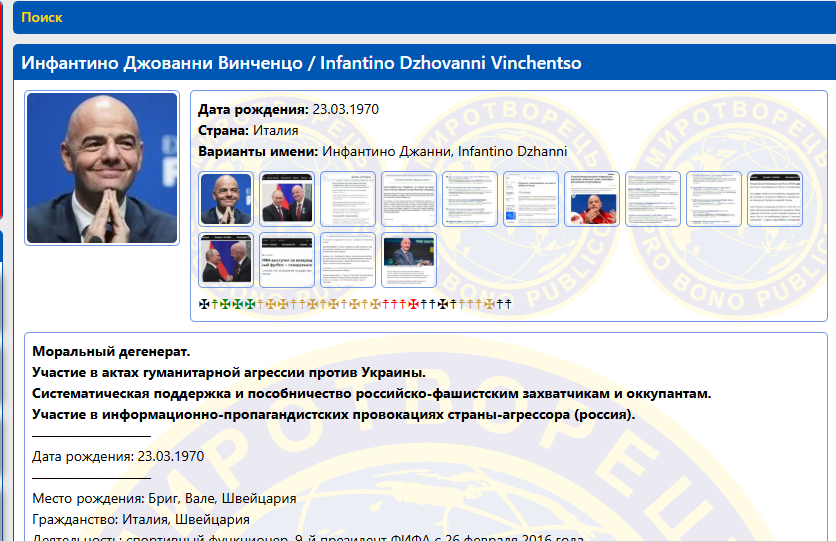This screenshot has height=542, width=836.
Task: Open fourth thumbnail in top gallery row
Action: [x=409, y=199]
